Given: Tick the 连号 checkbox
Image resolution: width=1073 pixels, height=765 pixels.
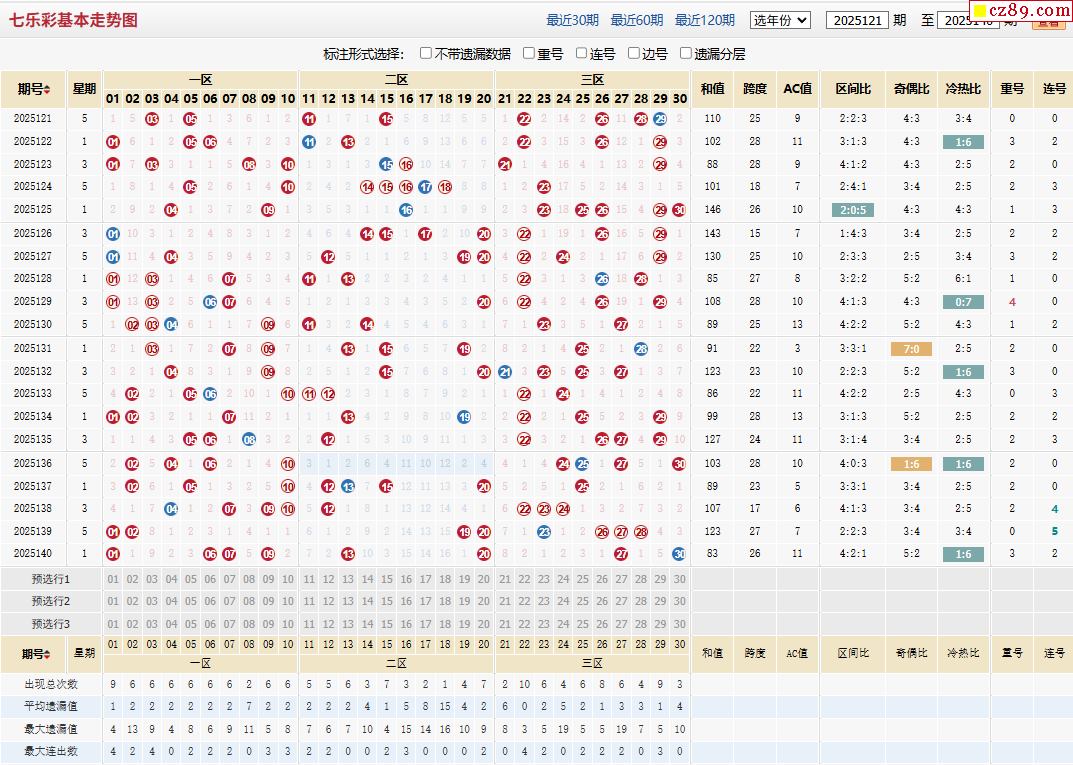Looking at the screenshot, I should click(x=582, y=53).
